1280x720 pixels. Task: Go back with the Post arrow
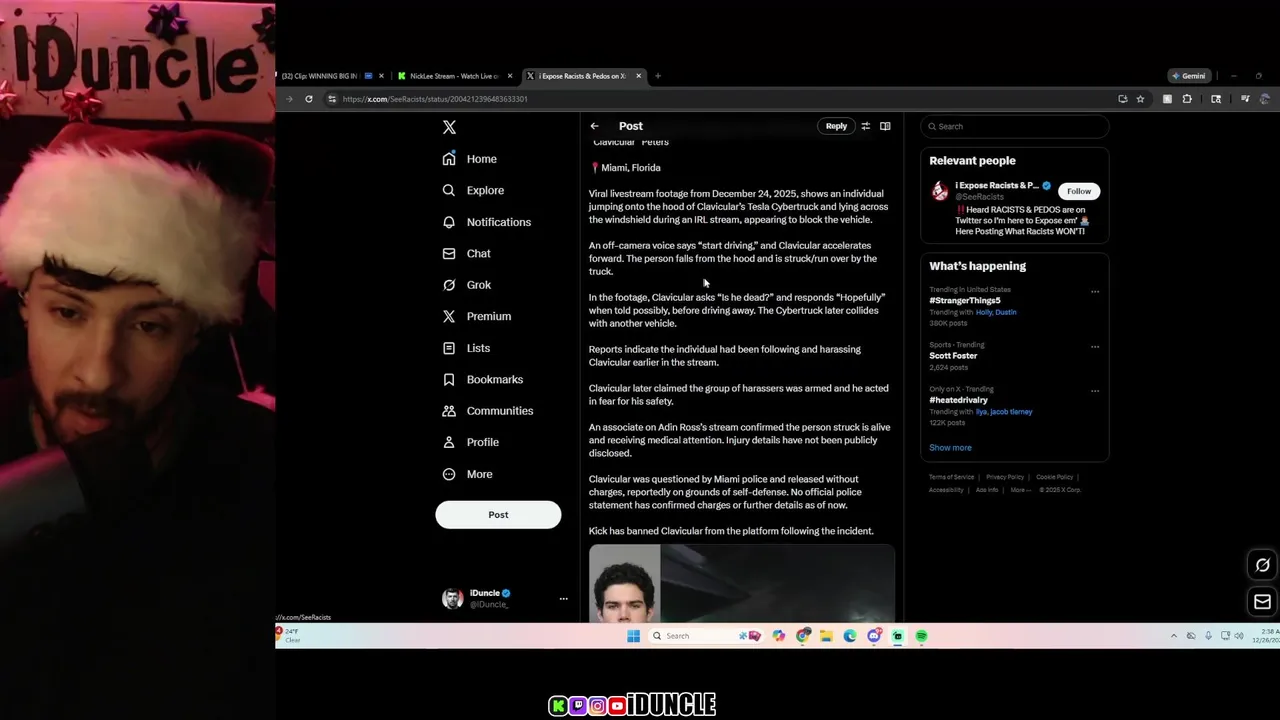tap(594, 126)
